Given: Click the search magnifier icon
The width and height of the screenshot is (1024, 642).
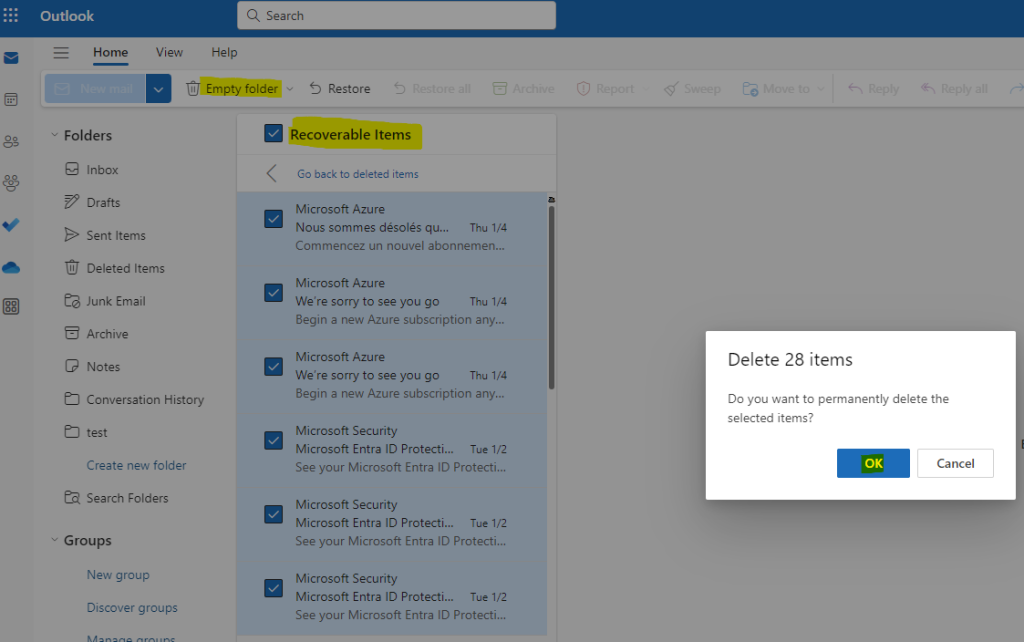Looking at the screenshot, I should pos(253,15).
